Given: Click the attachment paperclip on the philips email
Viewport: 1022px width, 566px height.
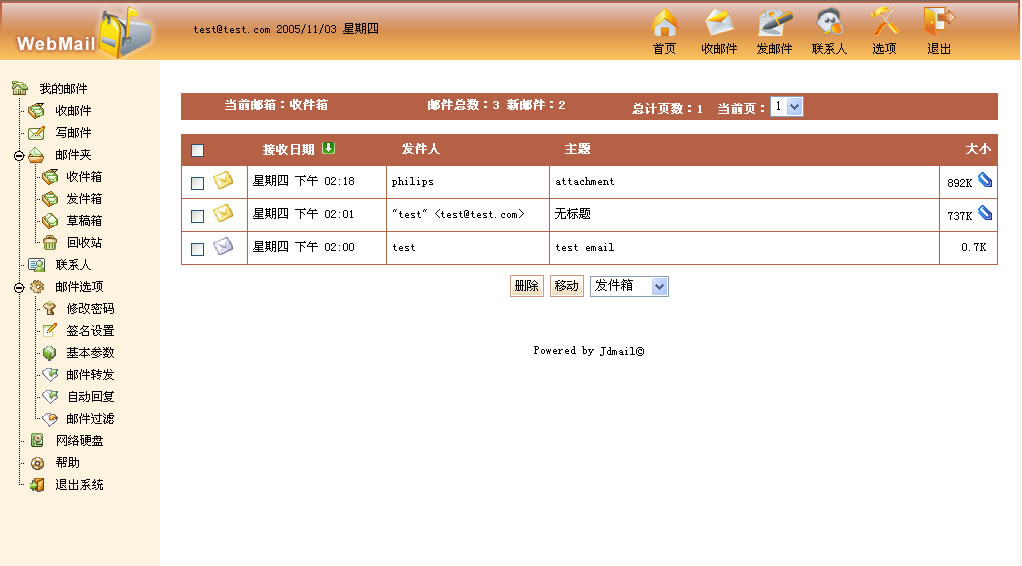Looking at the screenshot, I should coord(985,180).
